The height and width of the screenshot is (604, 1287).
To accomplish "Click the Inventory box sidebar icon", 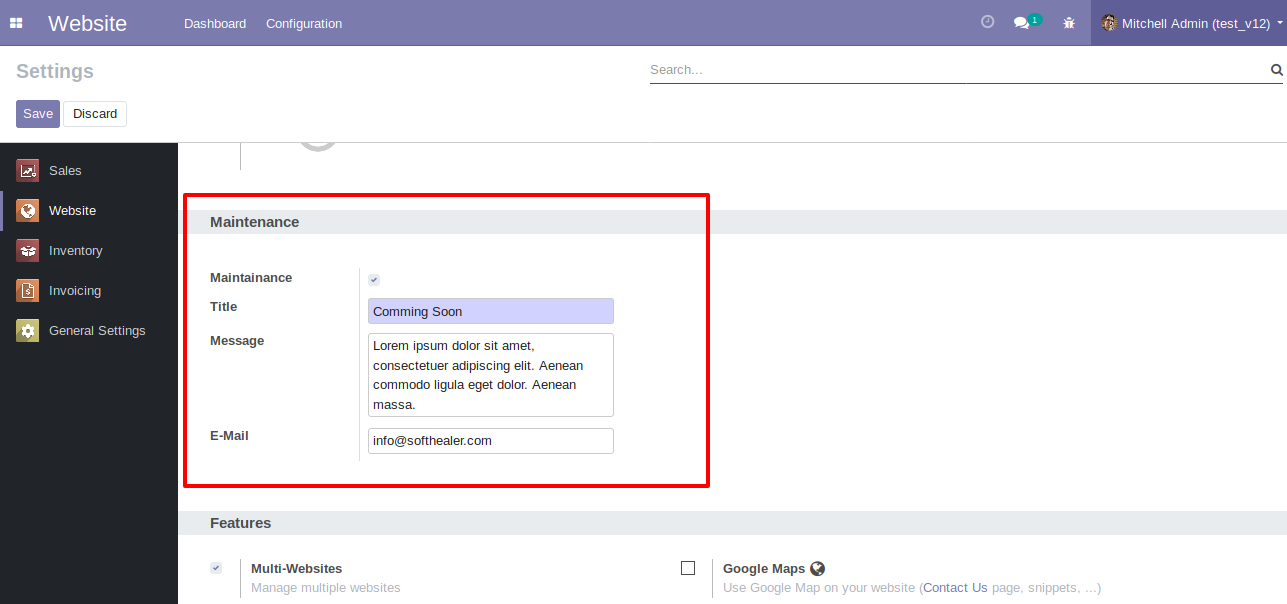I will 28,250.
